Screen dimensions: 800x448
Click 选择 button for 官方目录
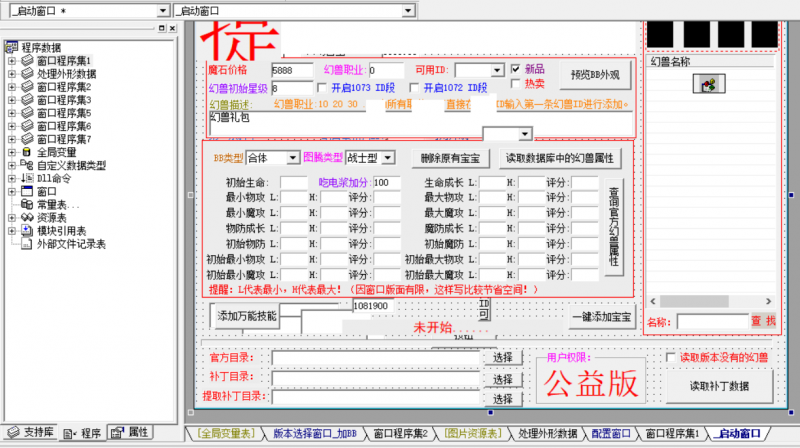coord(503,358)
